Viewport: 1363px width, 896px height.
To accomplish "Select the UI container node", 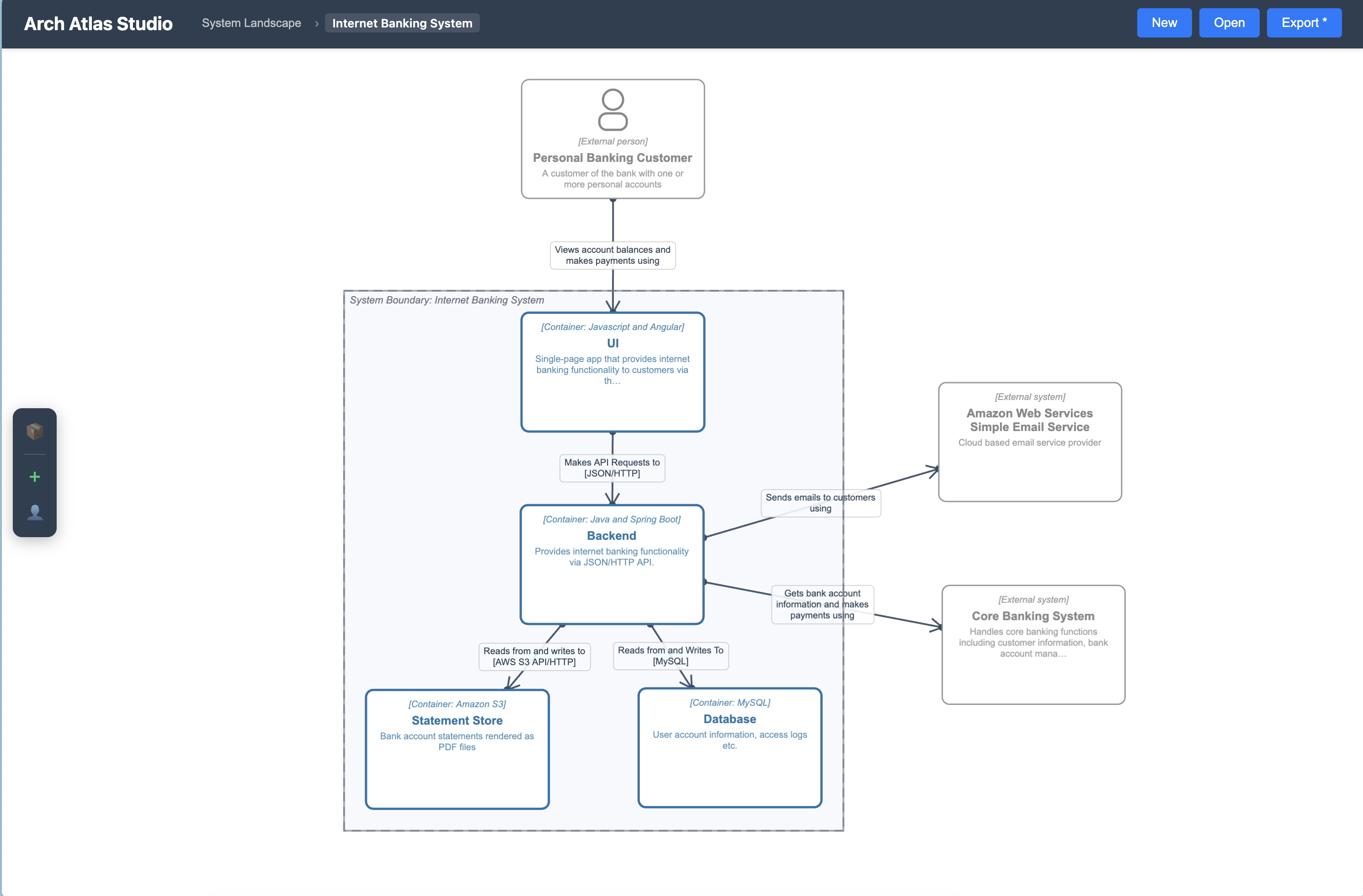I will click(x=613, y=372).
